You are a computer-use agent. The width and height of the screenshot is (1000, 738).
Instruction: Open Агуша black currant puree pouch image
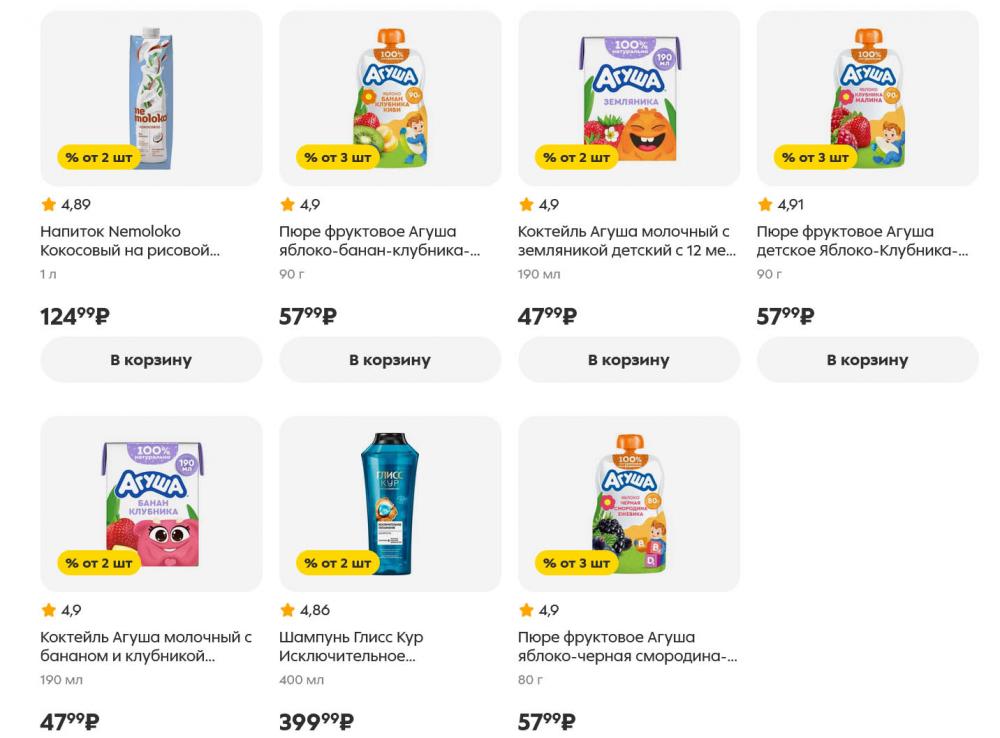click(x=628, y=502)
